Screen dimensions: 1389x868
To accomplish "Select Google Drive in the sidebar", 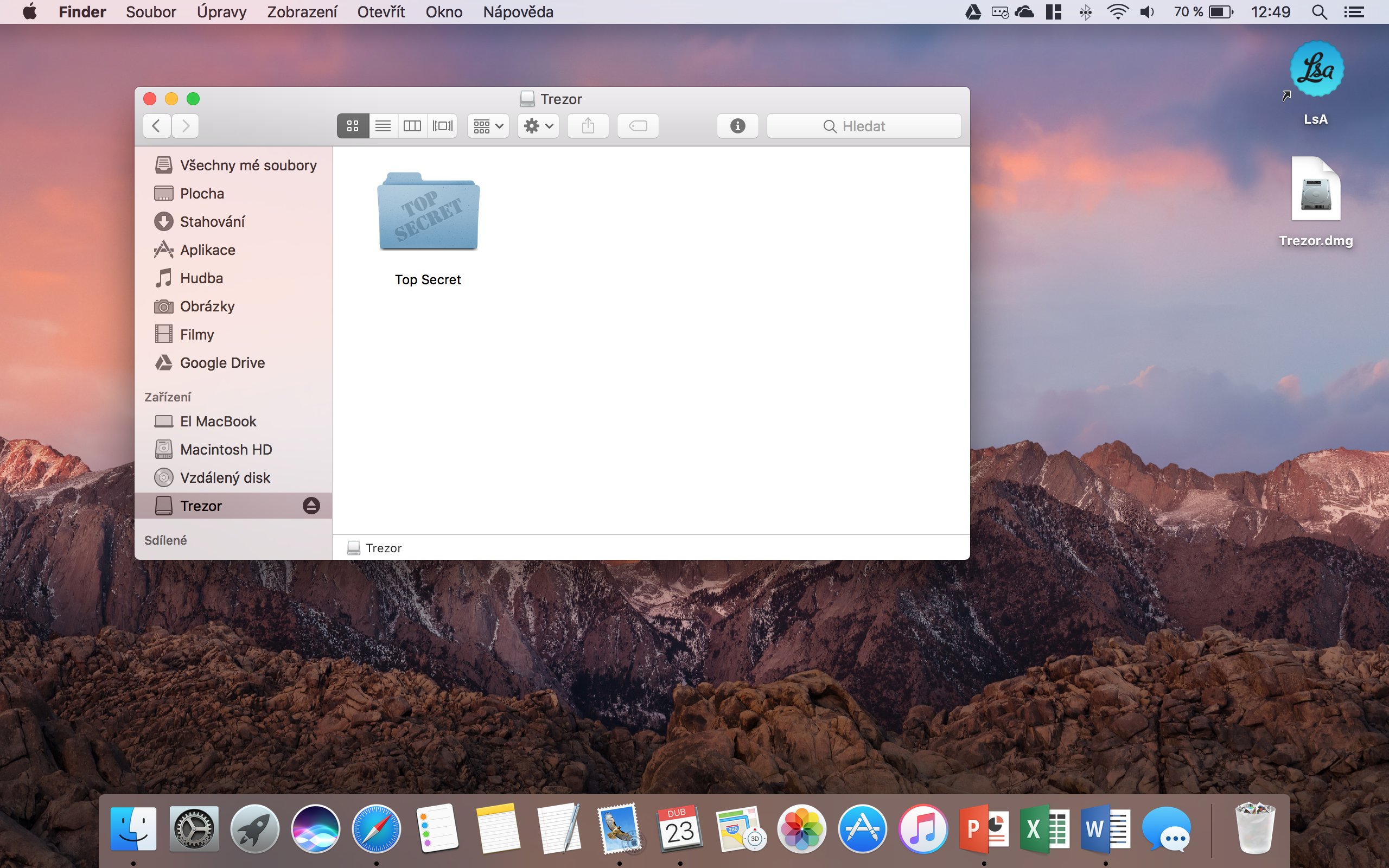I will coord(222,363).
